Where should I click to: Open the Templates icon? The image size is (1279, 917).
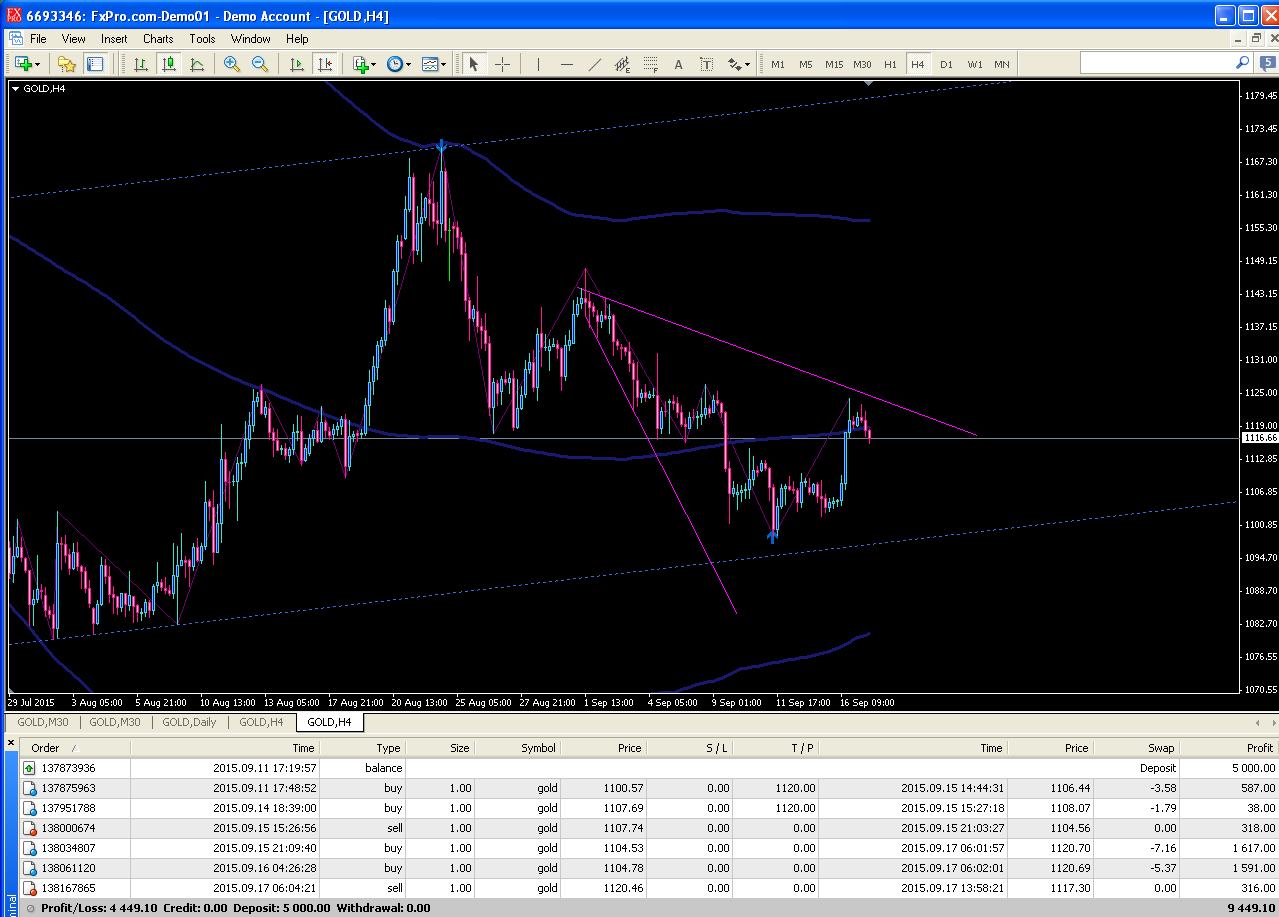pos(430,64)
